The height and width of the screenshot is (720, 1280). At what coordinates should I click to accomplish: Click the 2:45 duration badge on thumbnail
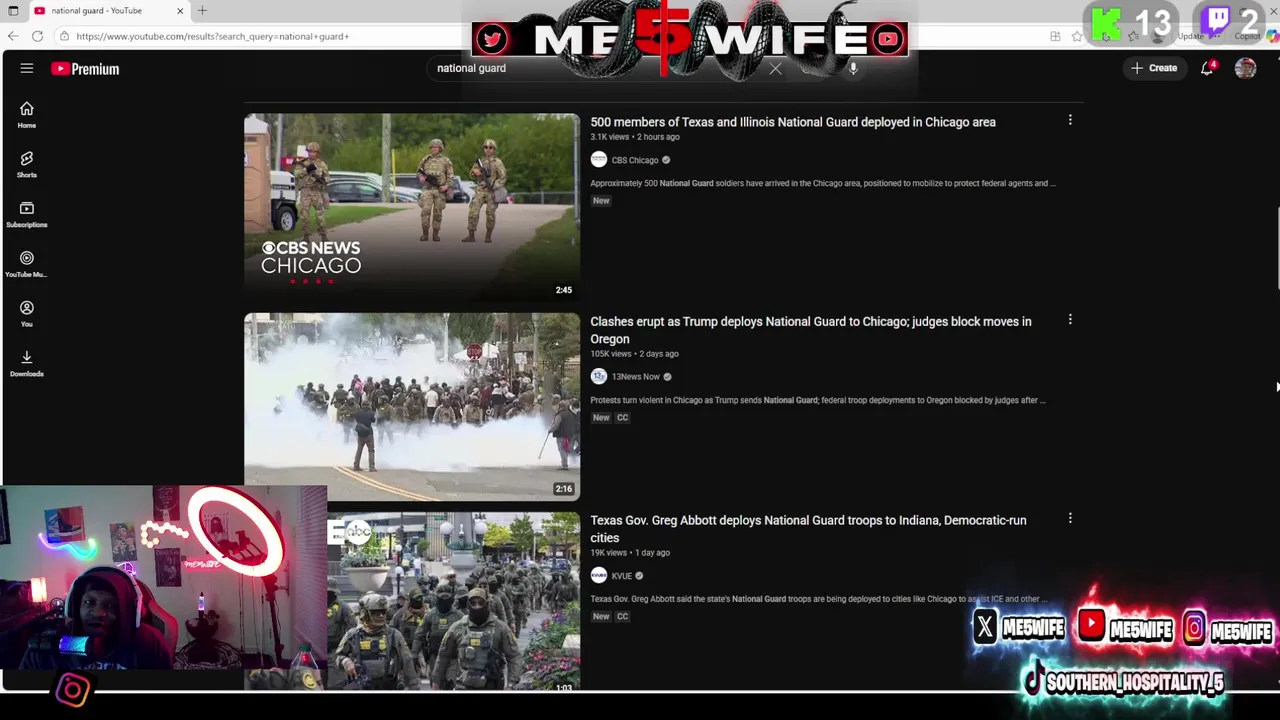click(x=564, y=290)
